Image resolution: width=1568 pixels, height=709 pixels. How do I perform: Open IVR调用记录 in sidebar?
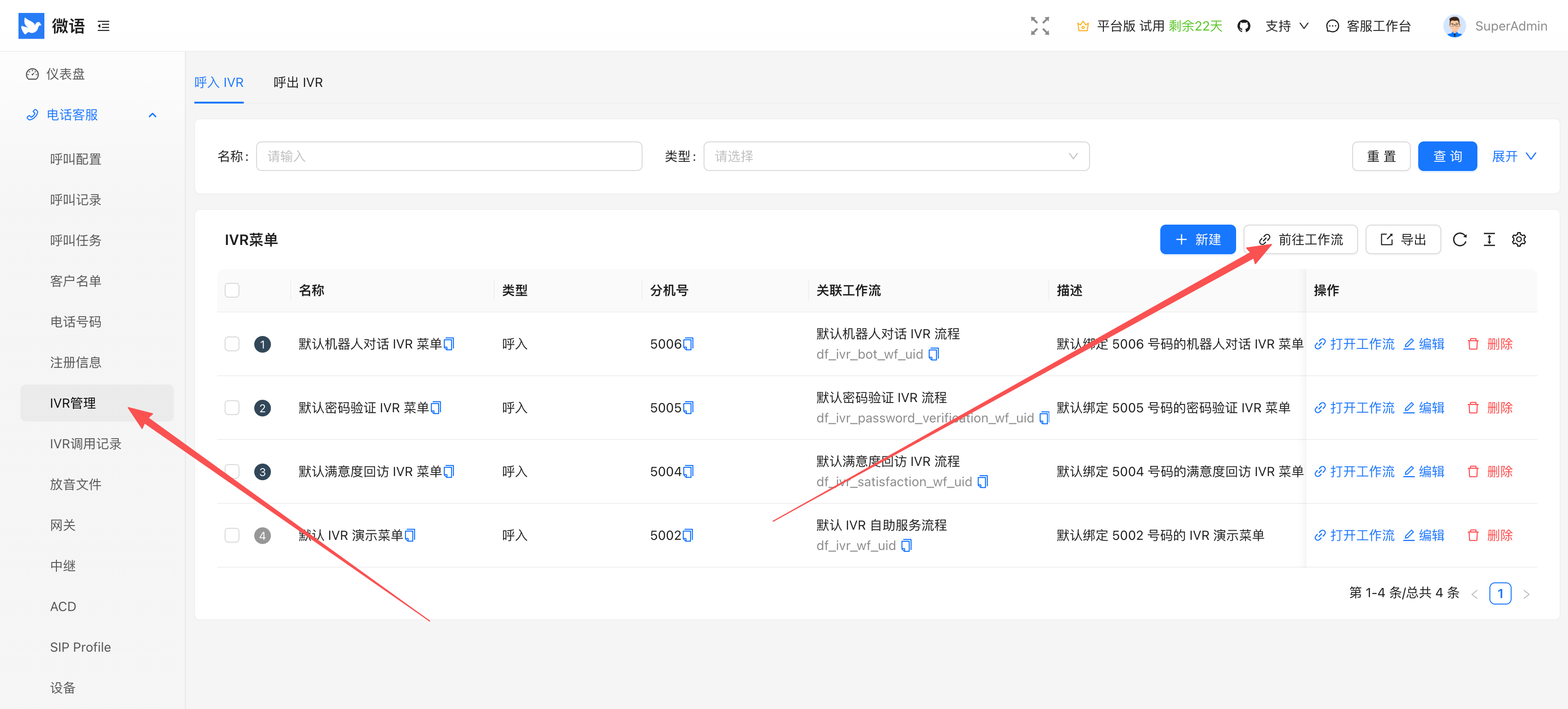click(x=86, y=444)
